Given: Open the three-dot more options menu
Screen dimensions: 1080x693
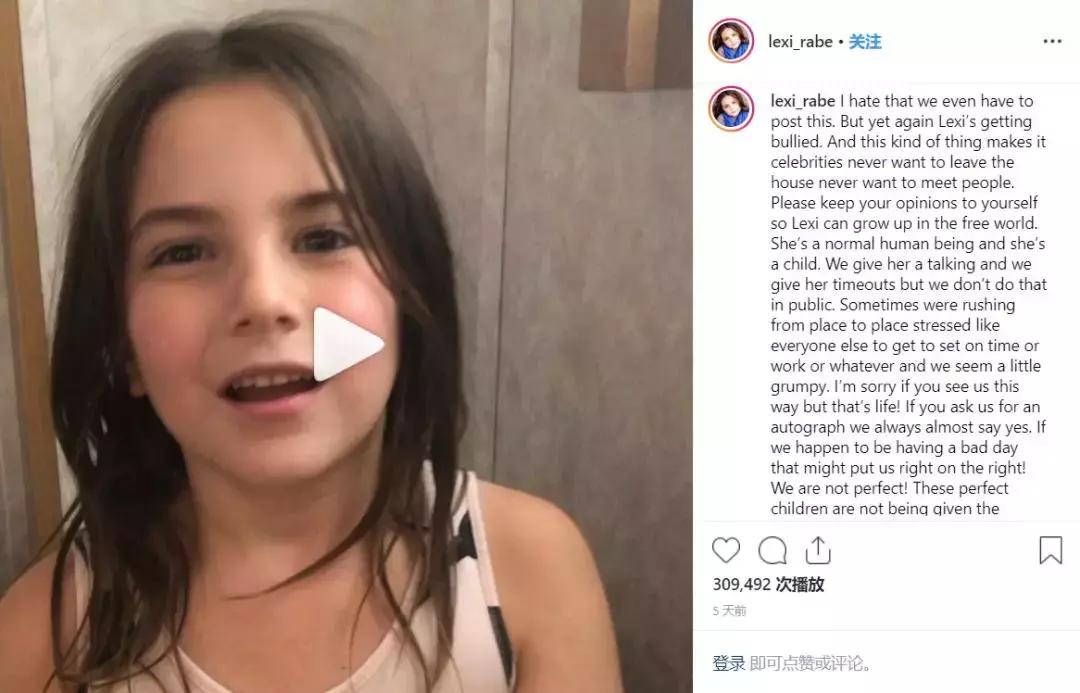Looking at the screenshot, I should (1052, 41).
